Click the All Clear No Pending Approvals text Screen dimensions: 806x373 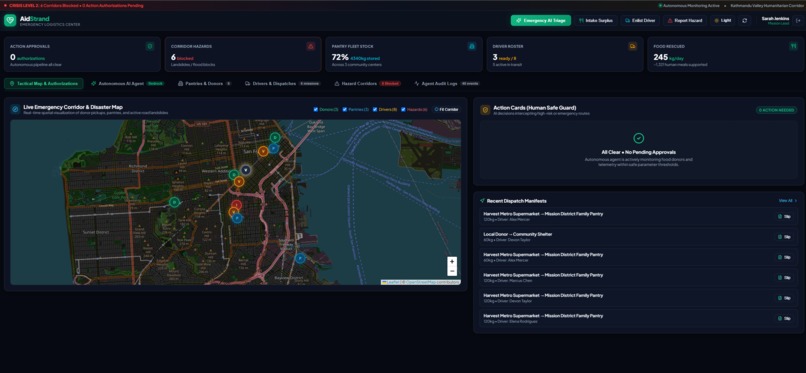point(638,152)
